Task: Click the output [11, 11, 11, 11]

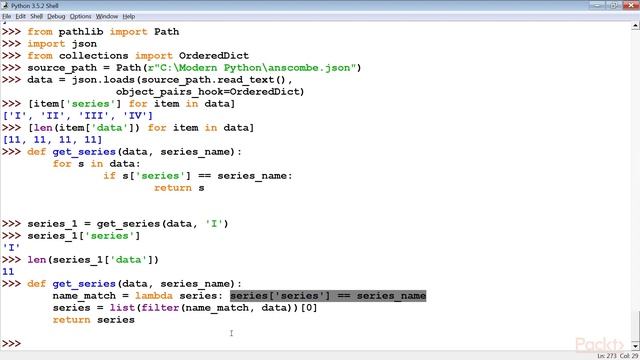Action: click(x=52, y=140)
